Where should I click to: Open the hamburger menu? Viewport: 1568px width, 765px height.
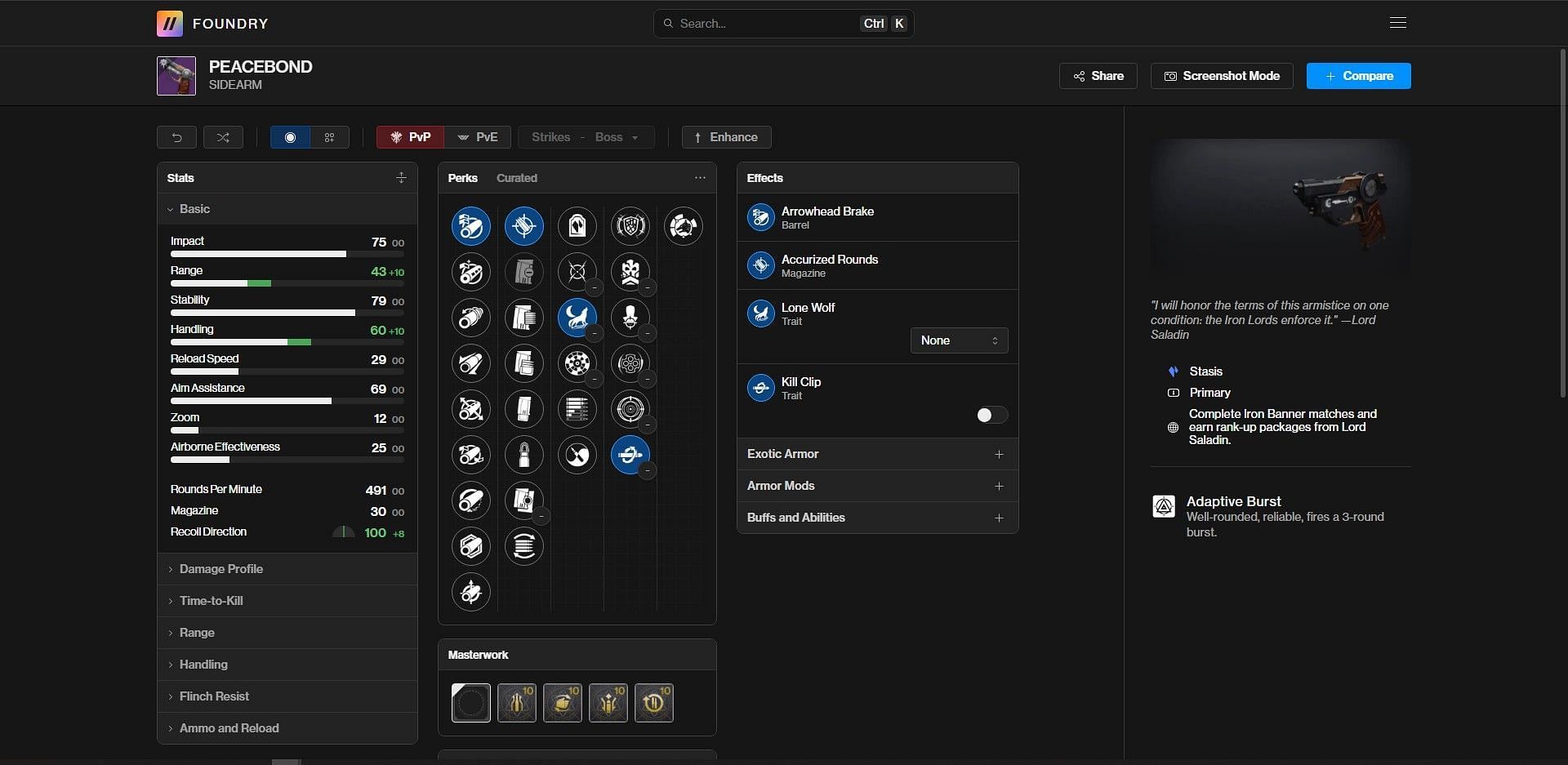pos(1398,23)
